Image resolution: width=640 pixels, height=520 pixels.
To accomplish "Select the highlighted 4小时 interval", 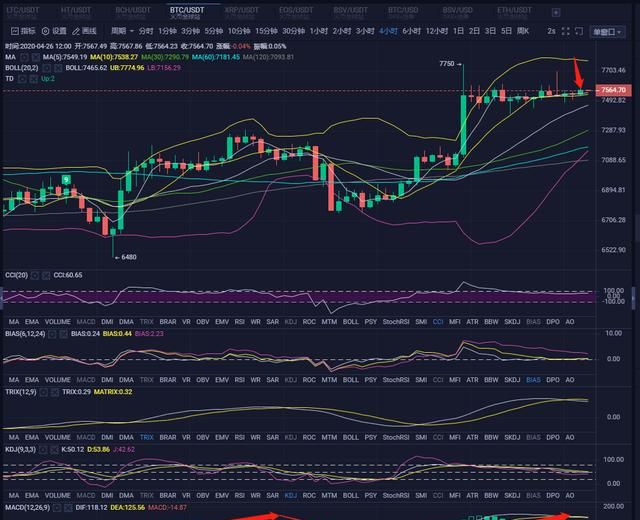I will click(x=388, y=31).
